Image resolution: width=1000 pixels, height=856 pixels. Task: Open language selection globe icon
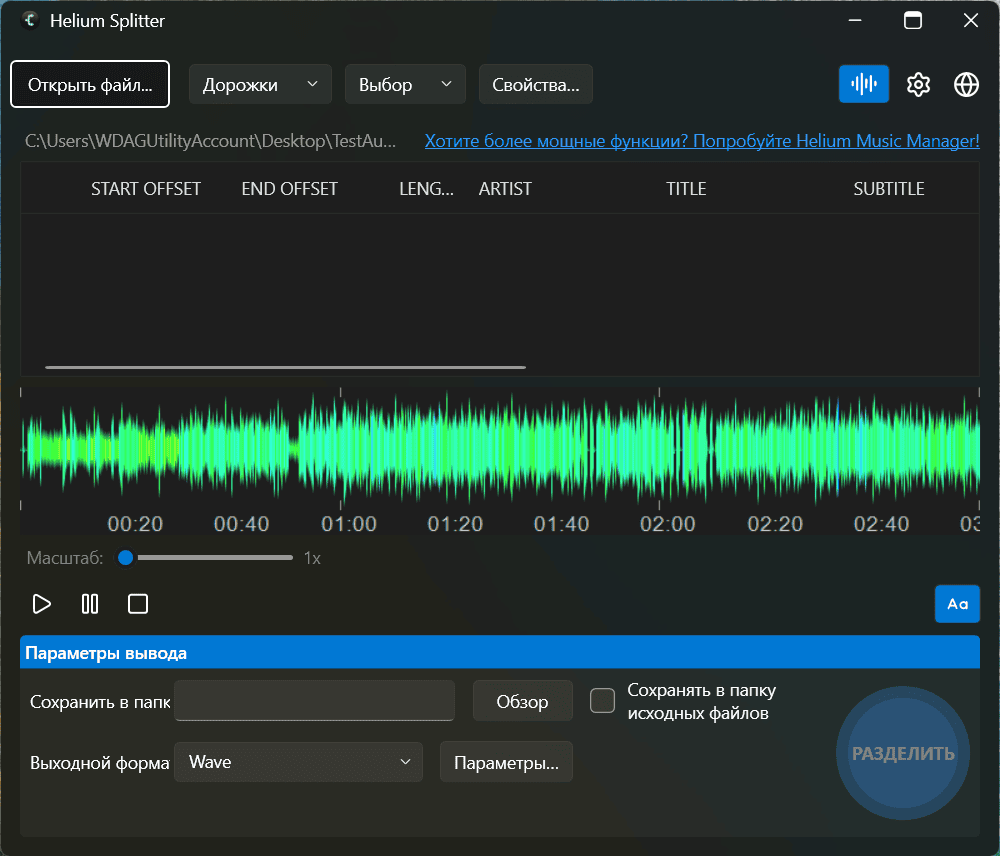[x=966, y=84]
